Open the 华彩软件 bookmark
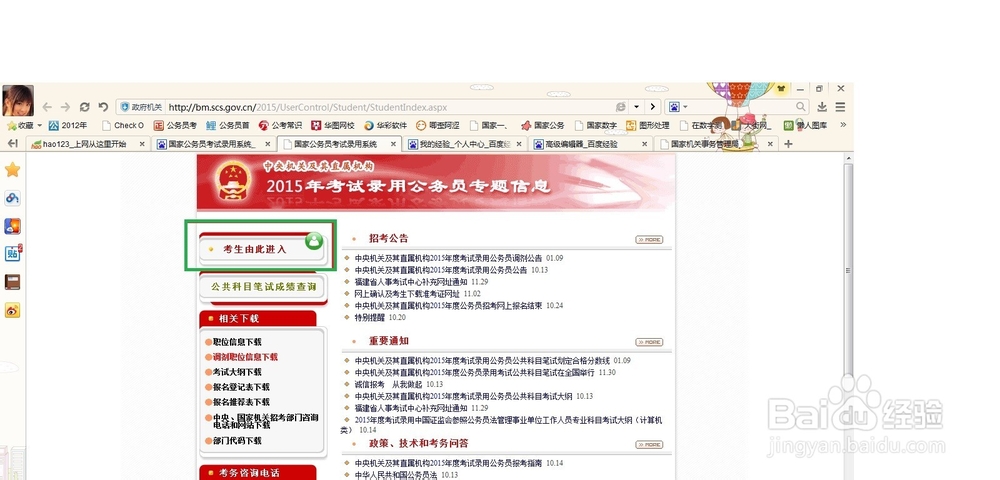The height and width of the screenshot is (480, 1000). tap(385, 126)
